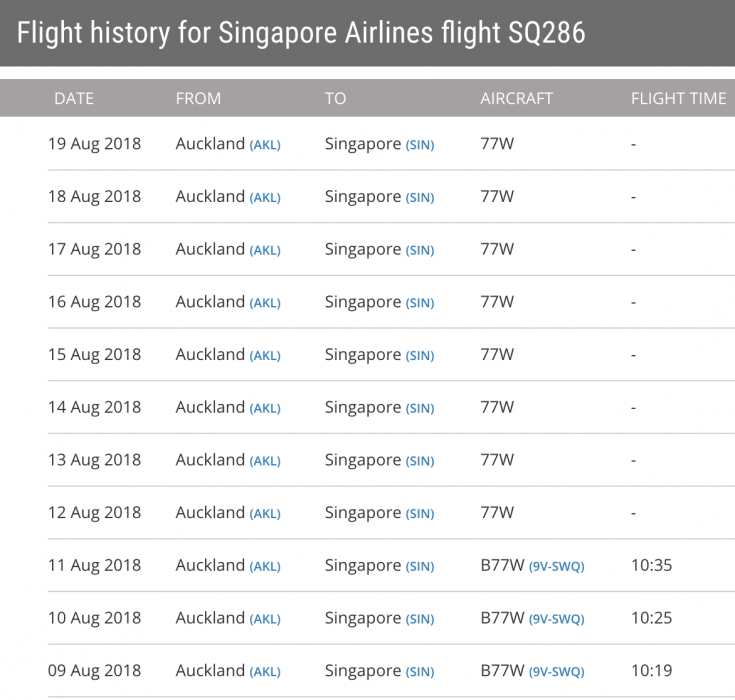Open 9V-SWQ aircraft link for 10 Aug 2018

click(556, 619)
